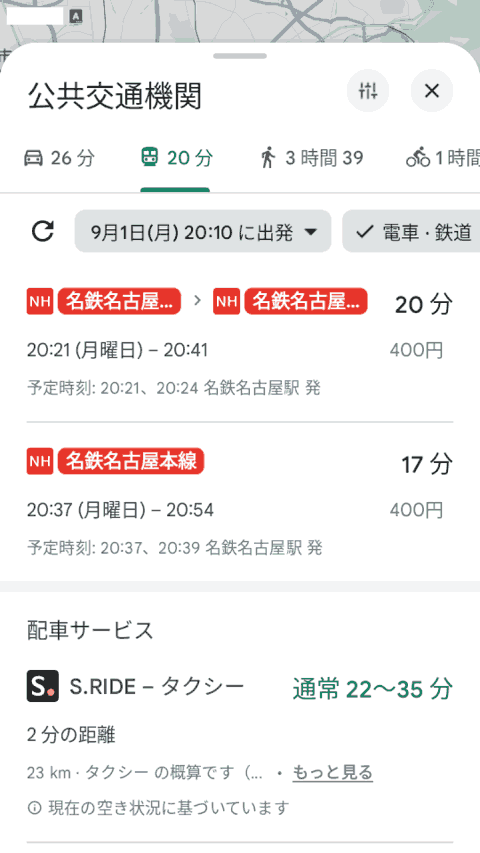Image resolution: width=480 pixels, height=853 pixels.
Task: Click the first red NH line icon
Action: tap(40, 301)
